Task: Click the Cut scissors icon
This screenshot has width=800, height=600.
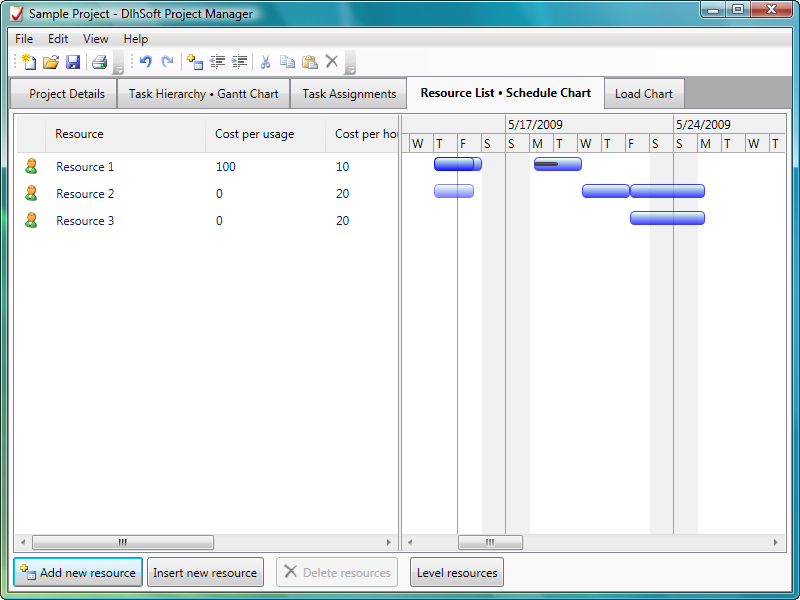Action: [265, 62]
